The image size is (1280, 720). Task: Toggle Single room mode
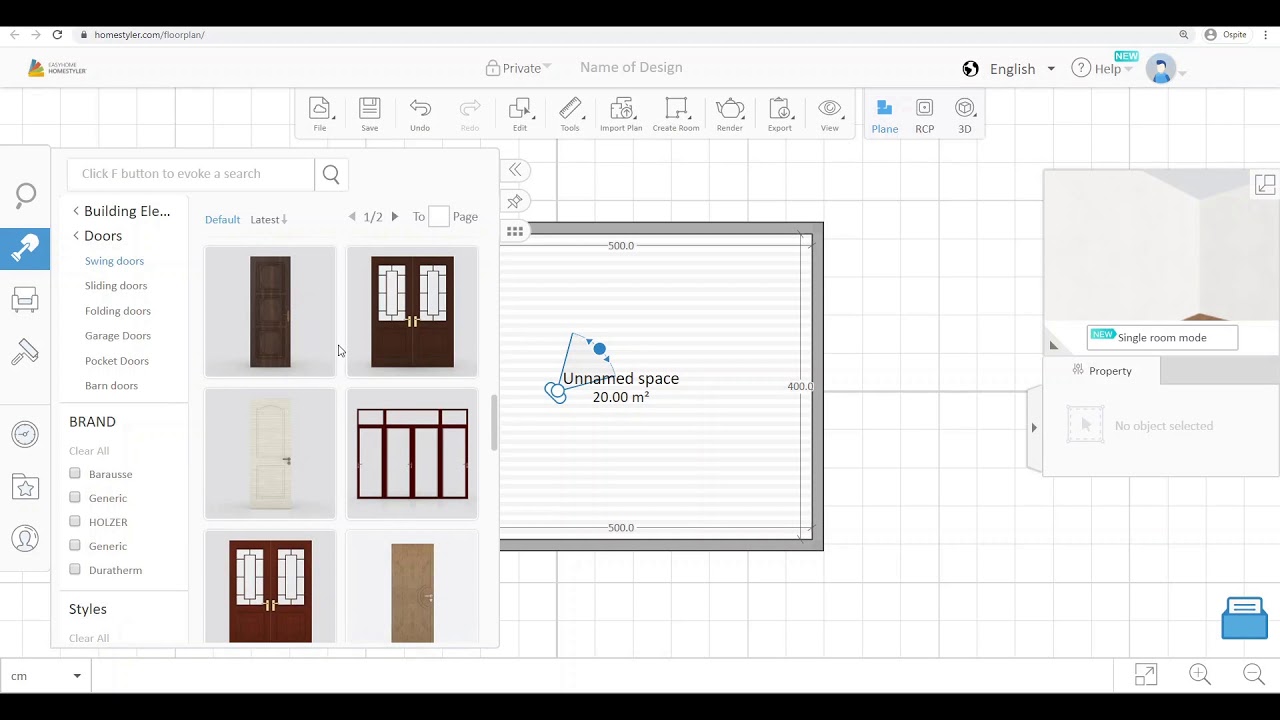pos(1162,338)
